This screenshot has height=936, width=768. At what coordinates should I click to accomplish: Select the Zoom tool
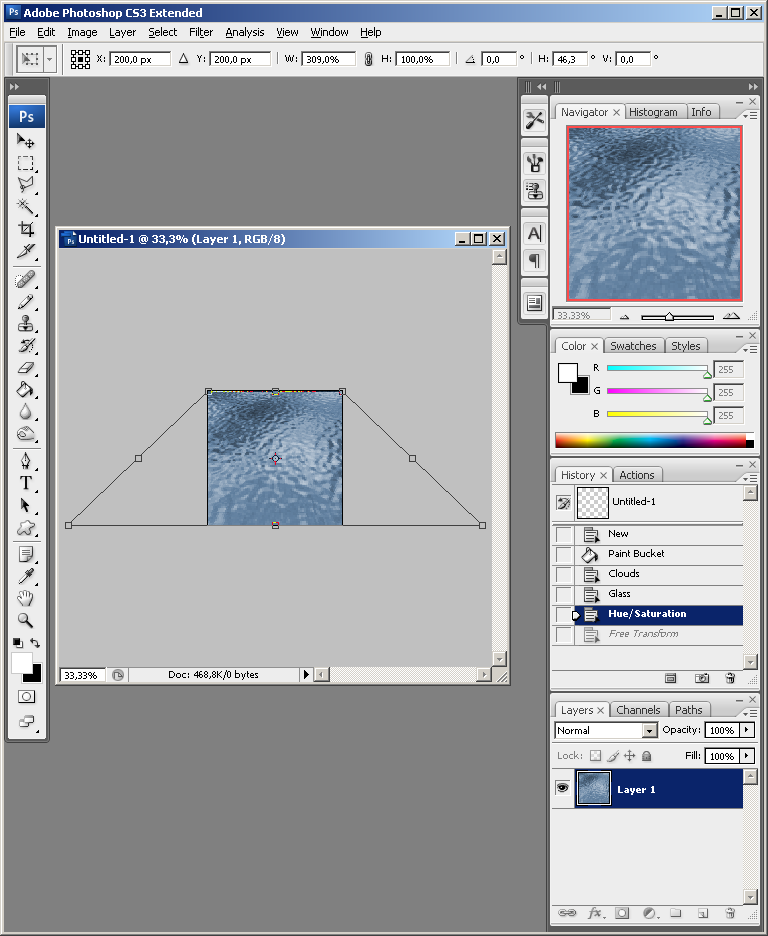26,620
